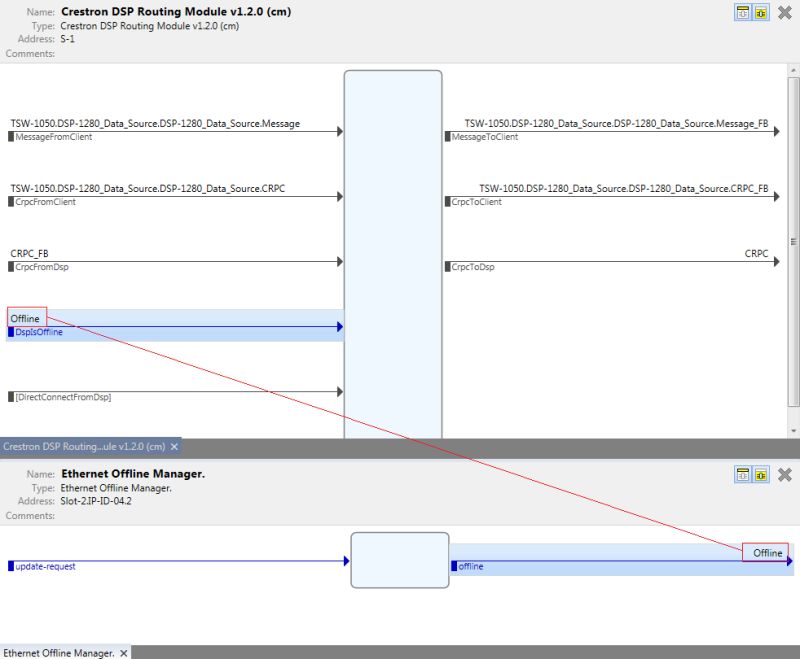Close the Ethernet Offline Manager panel

[785, 475]
